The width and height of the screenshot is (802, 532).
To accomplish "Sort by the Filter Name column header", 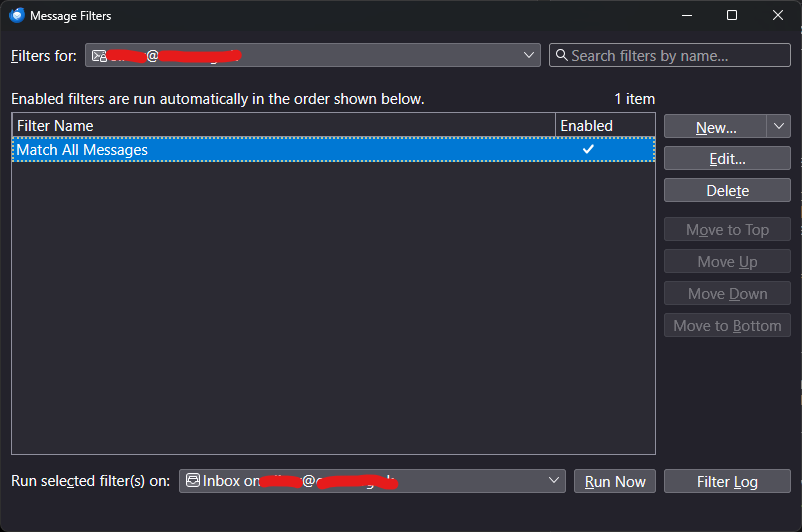I will click(x=283, y=125).
